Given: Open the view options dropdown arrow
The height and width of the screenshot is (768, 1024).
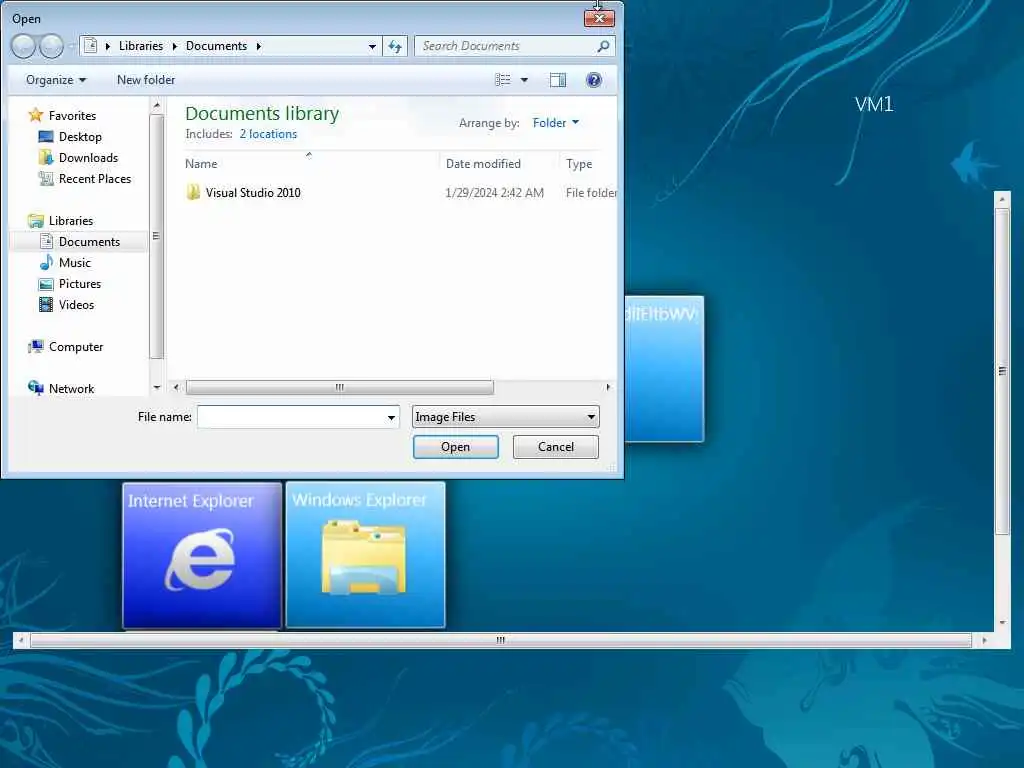Looking at the screenshot, I should [524, 80].
